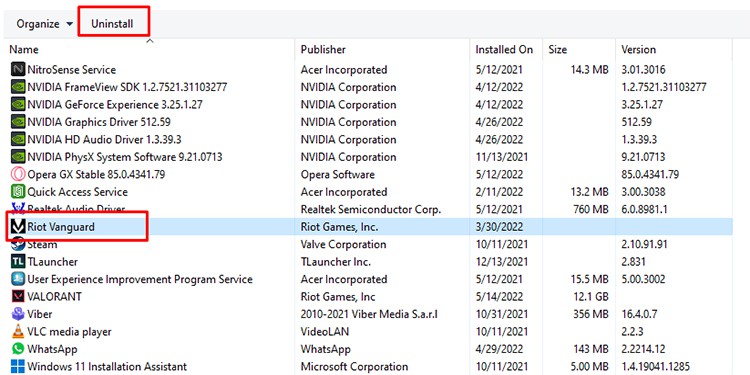Viewport: 750px width, 375px height.
Task: Select the Steam program name
Action: click(42, 244)
